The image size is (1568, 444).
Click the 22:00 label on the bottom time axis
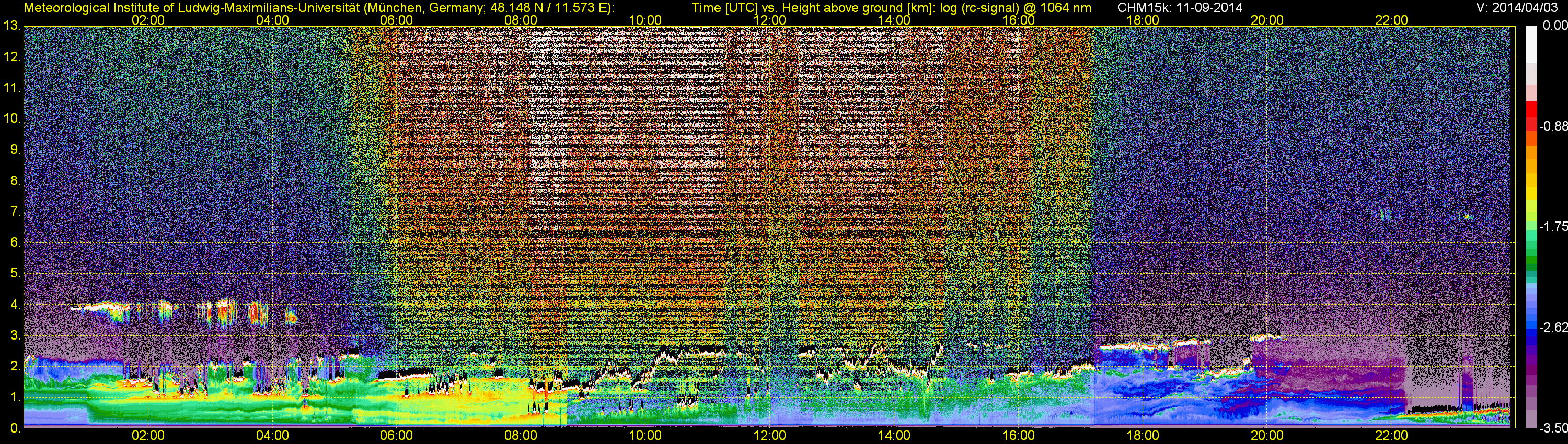pos(1391,436)
